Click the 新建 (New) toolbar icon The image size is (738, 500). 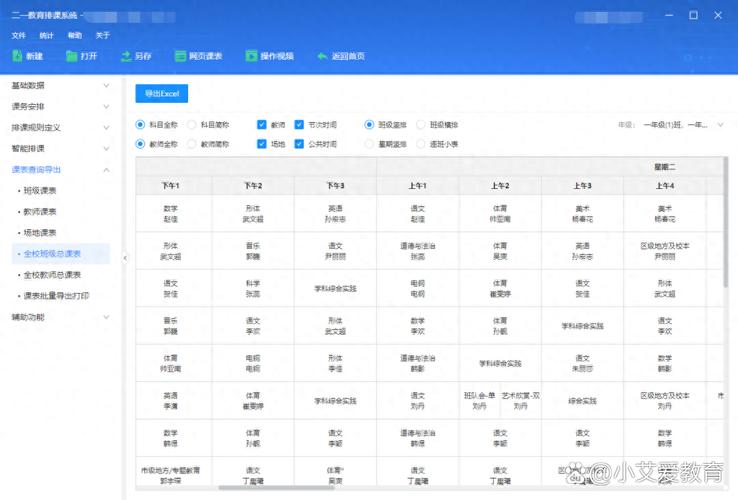pyautogui.click(x=18, y=56)
